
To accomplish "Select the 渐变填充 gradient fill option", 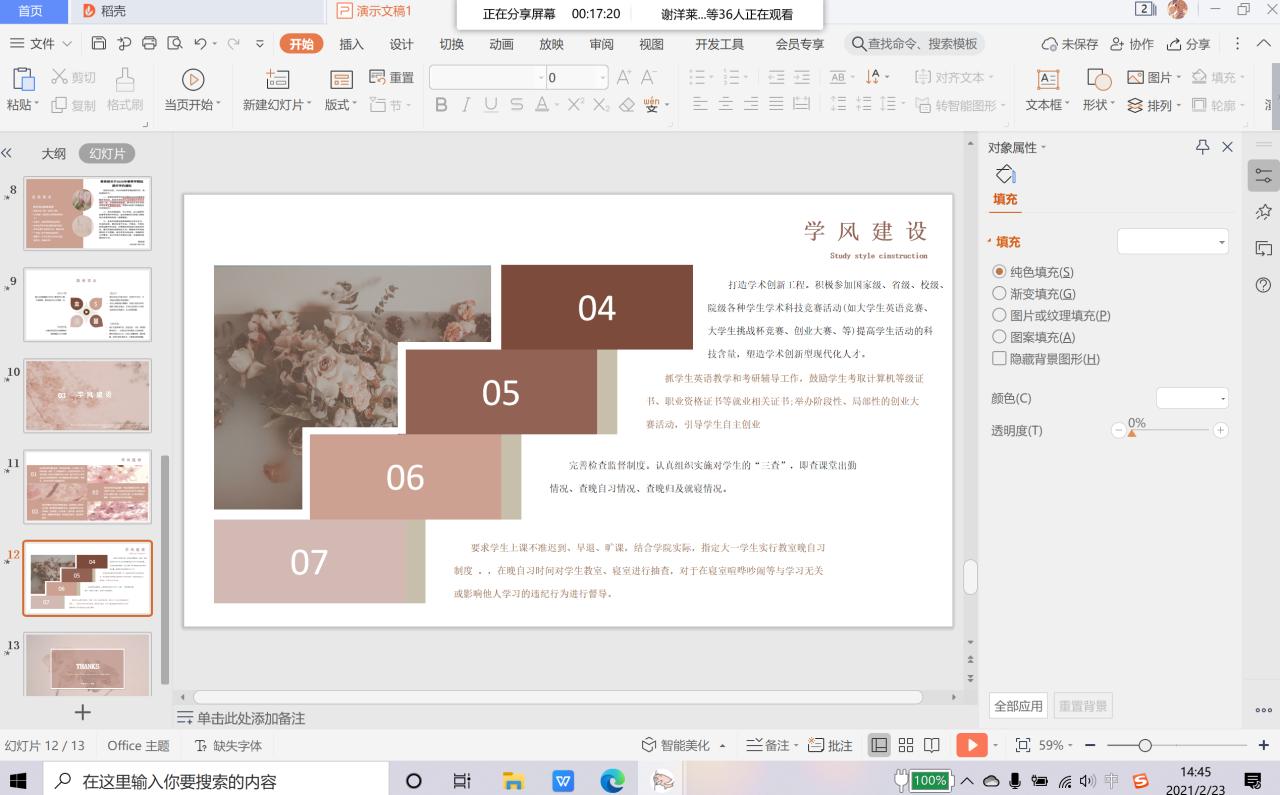I will 999,294.
